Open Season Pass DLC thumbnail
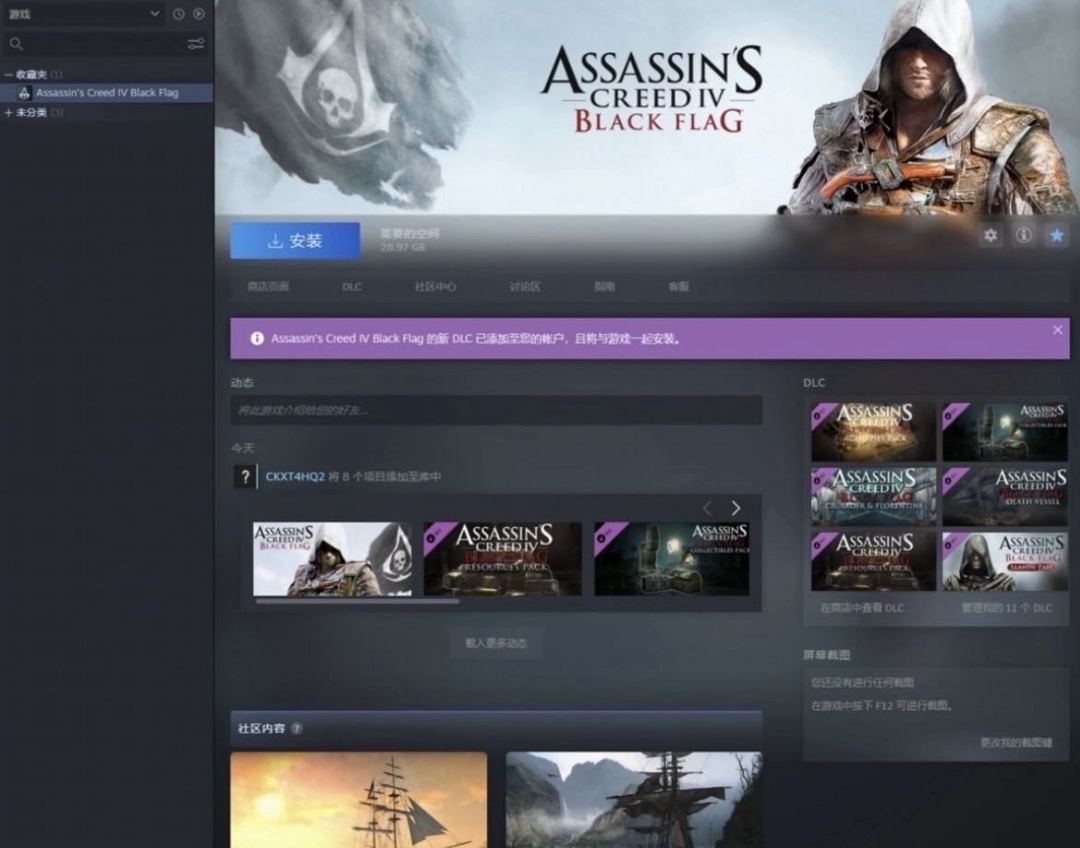 [x=1005, y=561]
